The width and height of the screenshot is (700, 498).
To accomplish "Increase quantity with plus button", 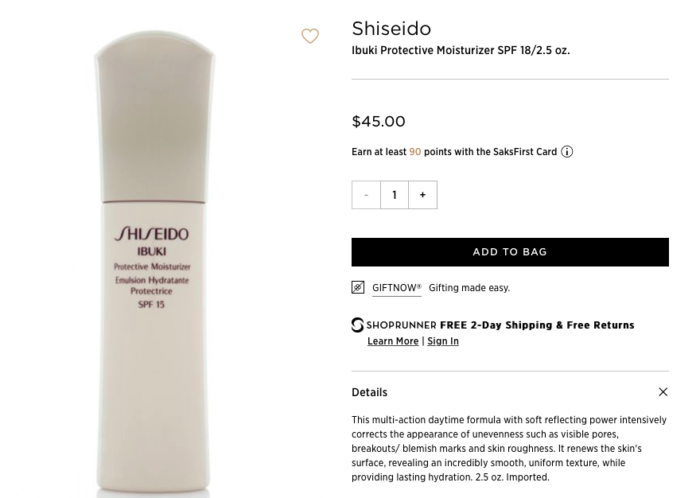I will (x=423, y=195).
